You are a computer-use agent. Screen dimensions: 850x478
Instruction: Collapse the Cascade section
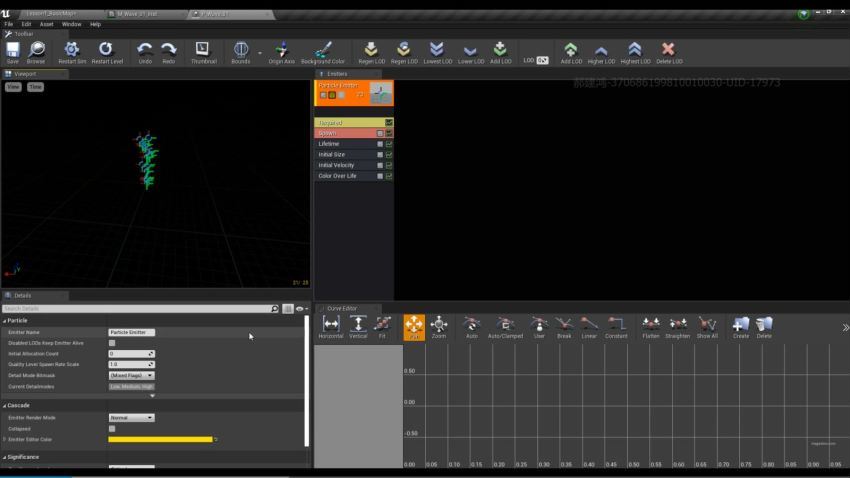point(4,405)
